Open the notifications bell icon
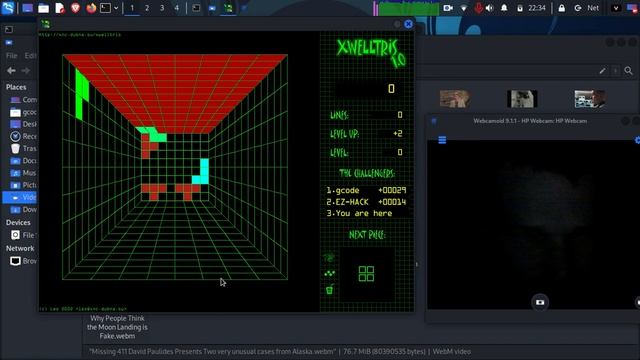This screenshot has width=640, height=360. coord(504,8)
